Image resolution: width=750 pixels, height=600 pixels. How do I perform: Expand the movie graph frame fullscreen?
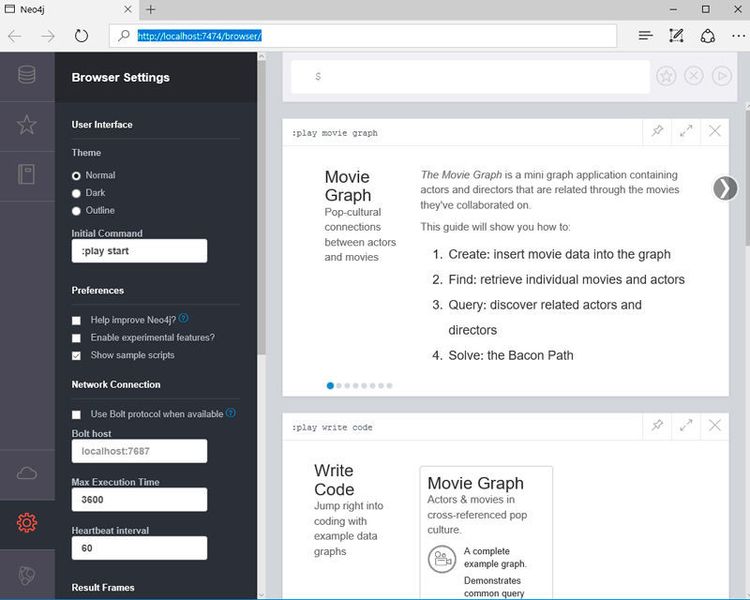point(686,131)
